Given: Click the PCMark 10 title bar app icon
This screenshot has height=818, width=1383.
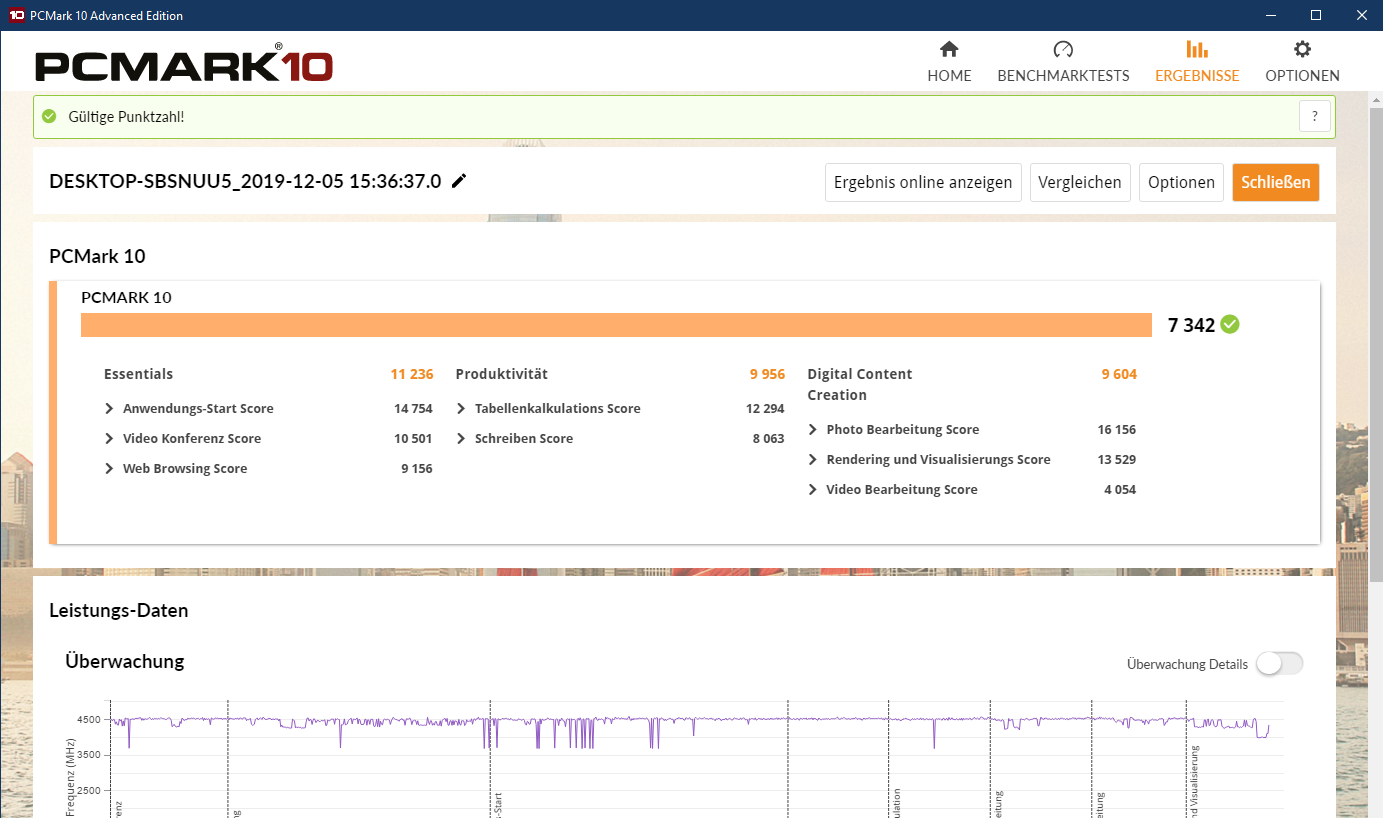Looking at the screenshot, I should click(16, 15).
